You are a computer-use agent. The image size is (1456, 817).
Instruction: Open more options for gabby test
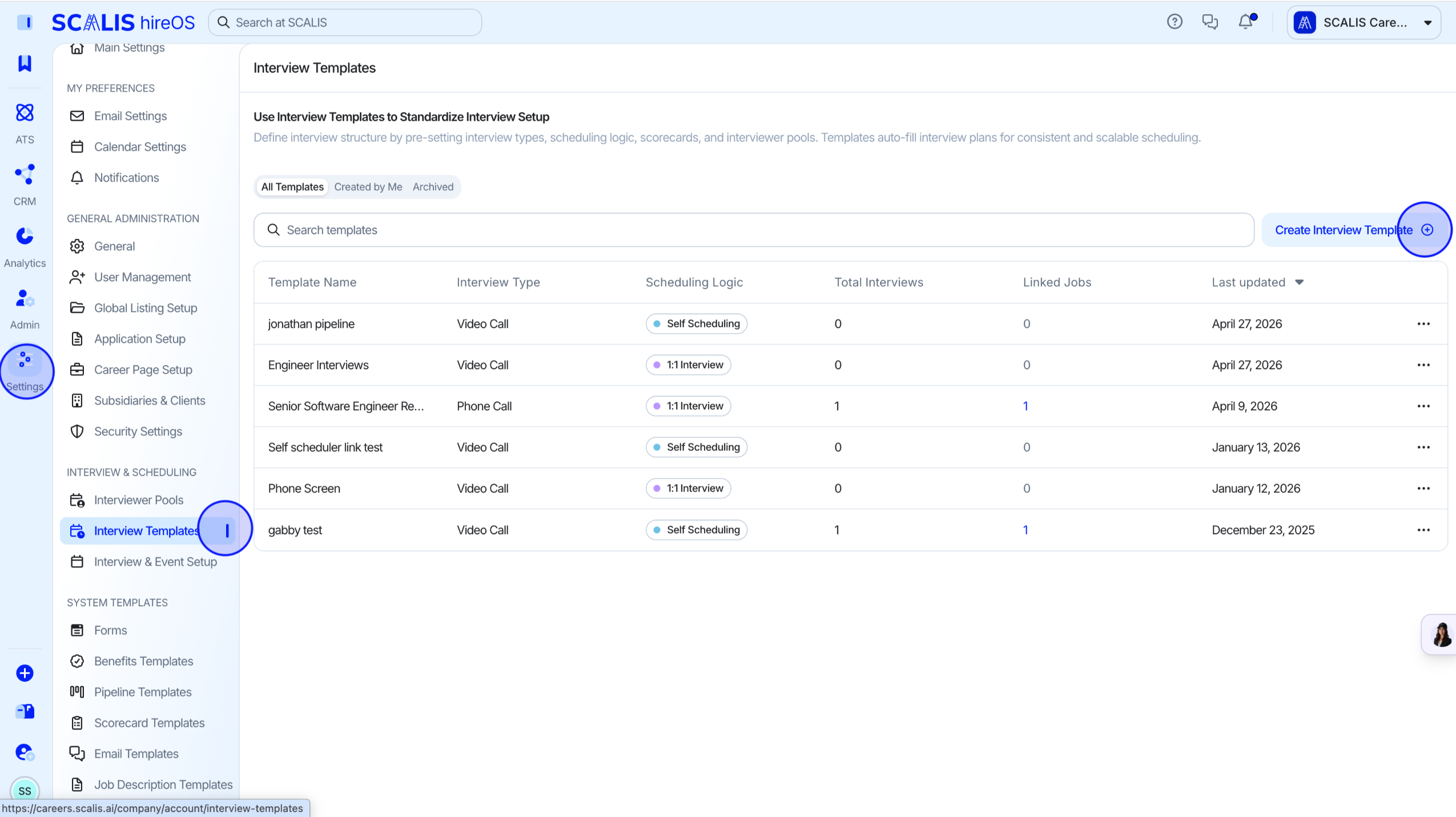coord(1423,530)
